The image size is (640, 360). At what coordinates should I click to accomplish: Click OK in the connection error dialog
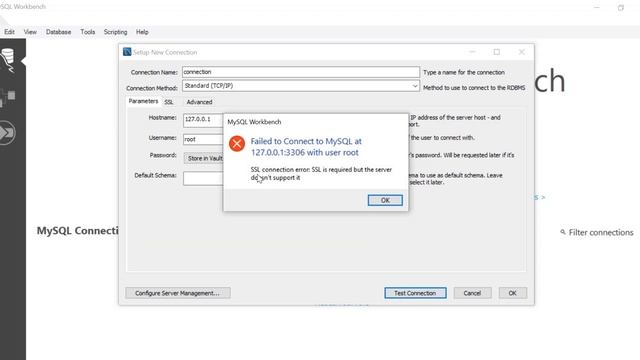pos(385,200)
